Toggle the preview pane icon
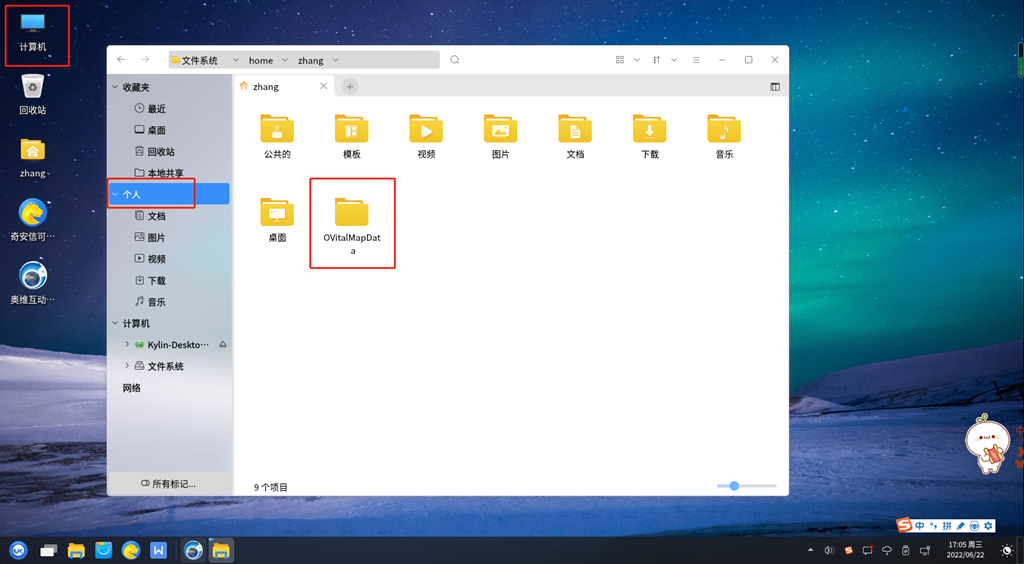 click(x=775, y=87)
